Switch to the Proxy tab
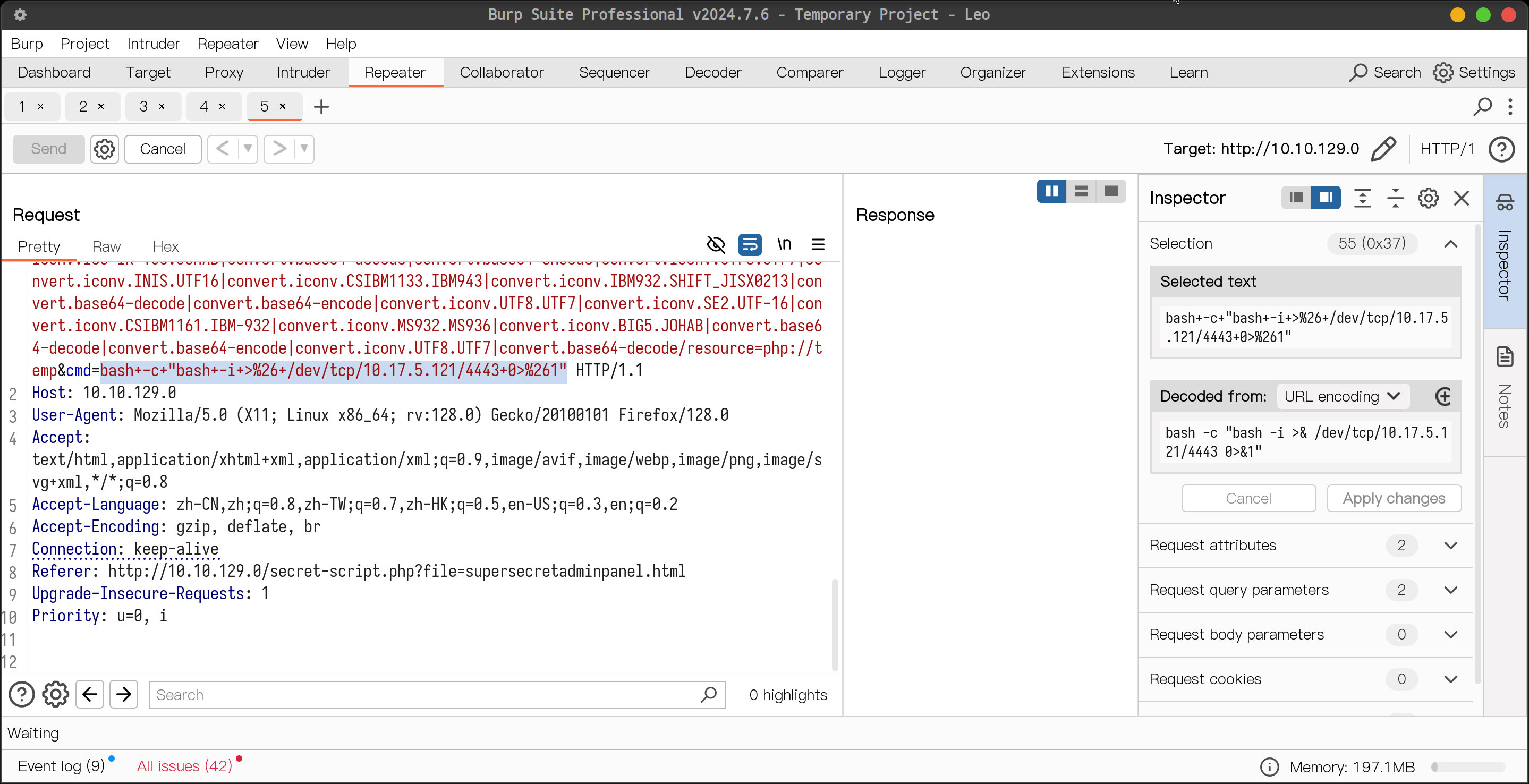Screen dimensions: 1529x784 tap(224, 72)
